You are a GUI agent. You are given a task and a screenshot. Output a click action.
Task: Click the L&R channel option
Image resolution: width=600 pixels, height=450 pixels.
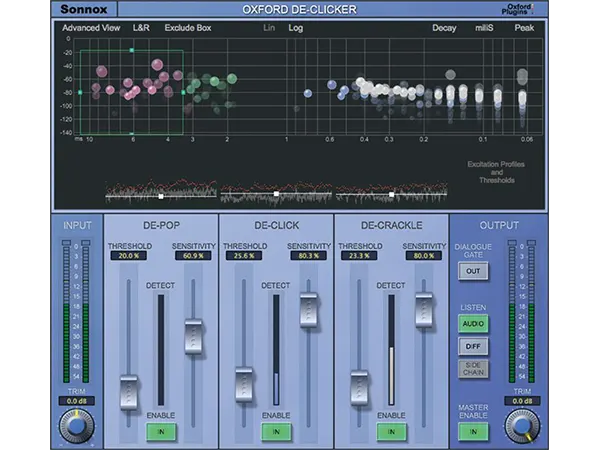[141, 28]
